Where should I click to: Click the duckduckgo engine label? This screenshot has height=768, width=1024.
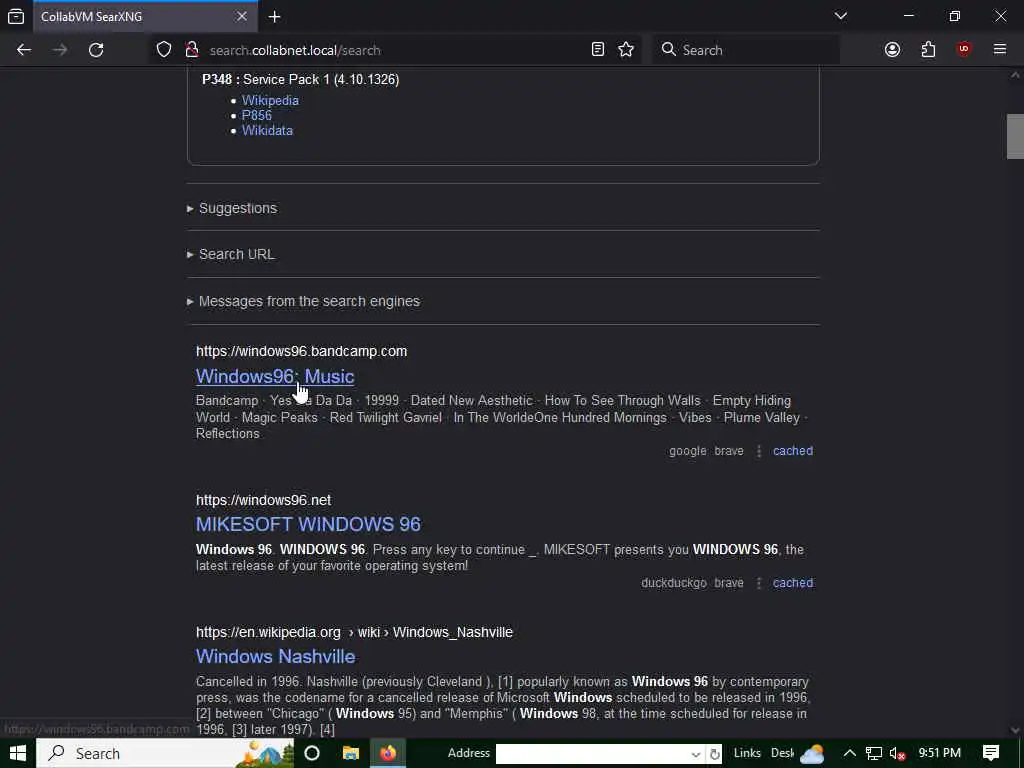pyautogui.click(x=674, y=583)
